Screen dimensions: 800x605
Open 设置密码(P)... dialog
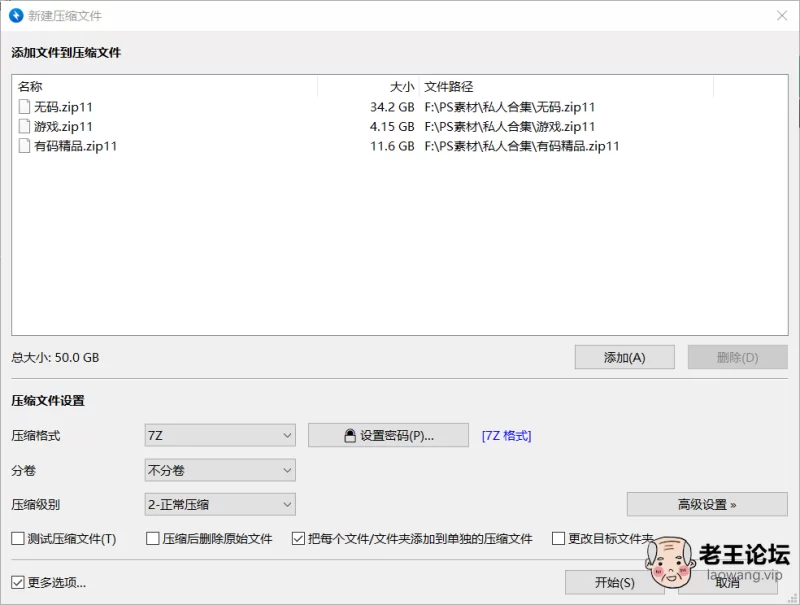point(388,435)
